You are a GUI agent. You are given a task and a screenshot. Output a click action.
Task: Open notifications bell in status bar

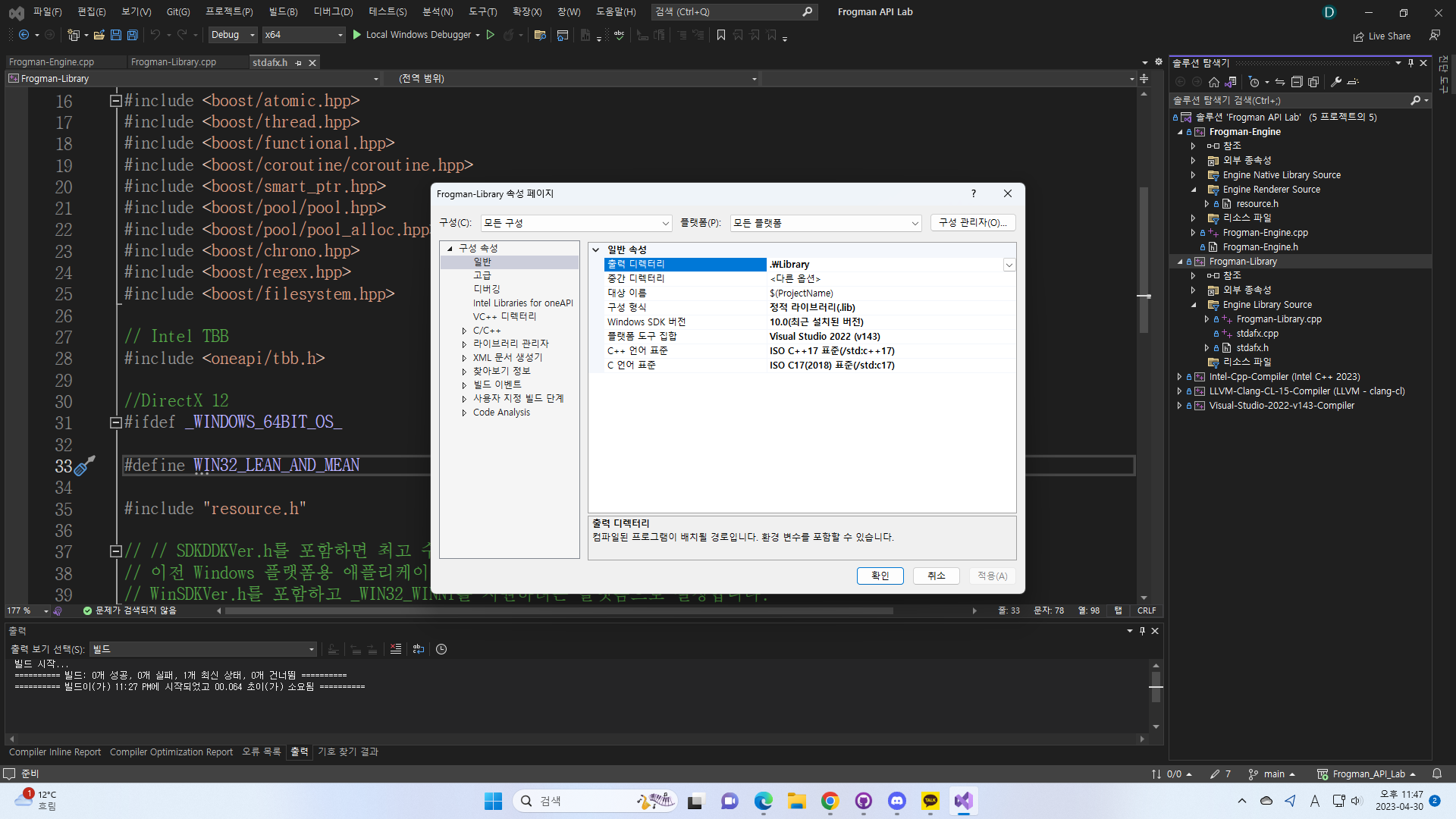[1437, 774]
